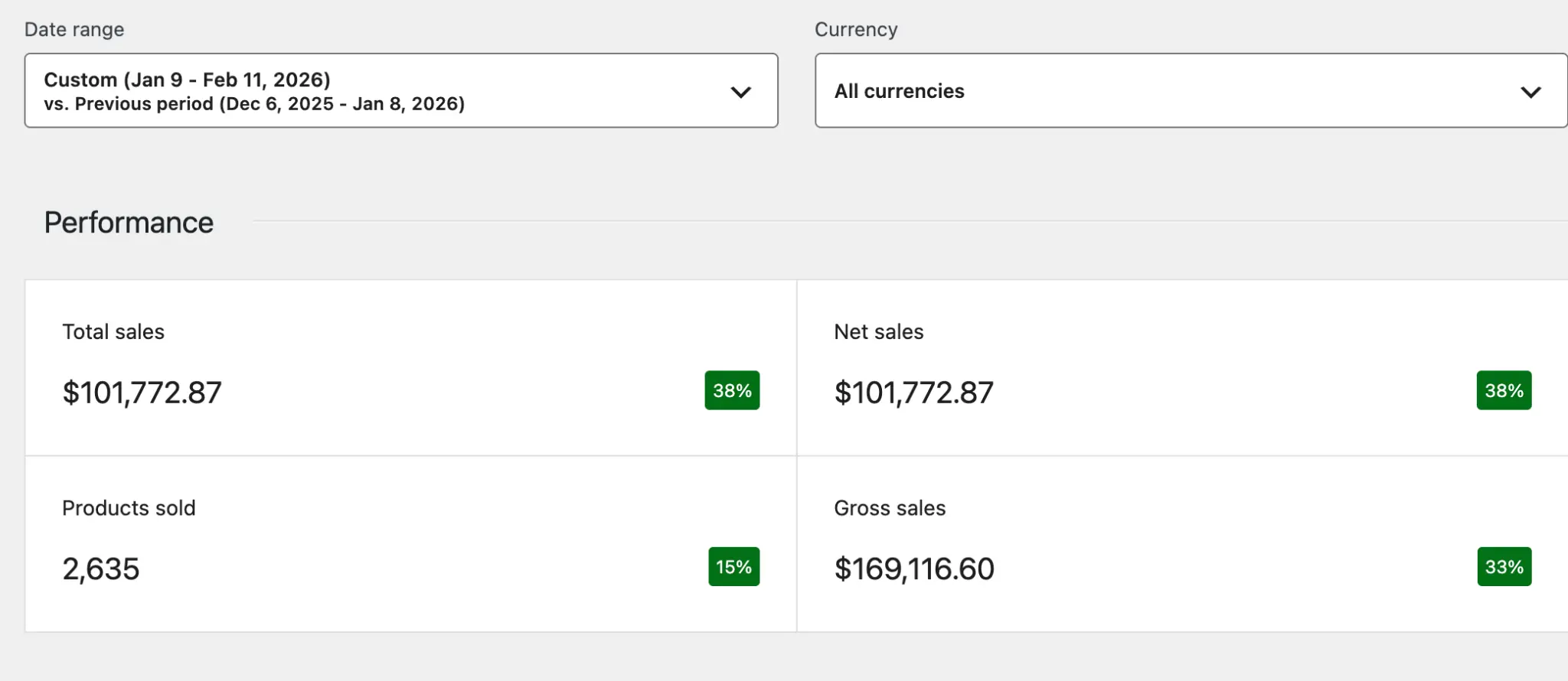The height and width of the screenshot is (681, 1568).
Task: Open the Products sold card
Action: pos(411,544)
